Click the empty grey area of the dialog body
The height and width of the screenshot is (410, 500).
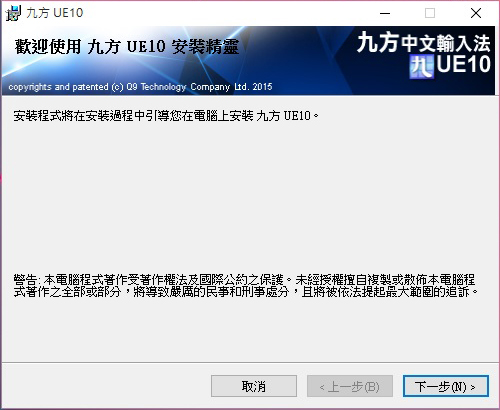pyautogui.click(x=250, y=197)
